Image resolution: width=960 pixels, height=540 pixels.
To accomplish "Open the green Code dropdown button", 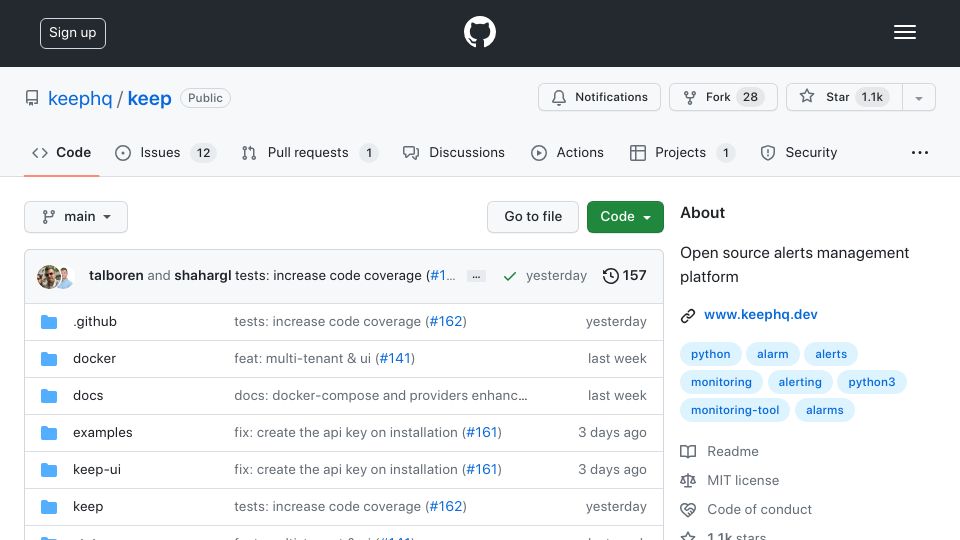I will coord(625,217).
